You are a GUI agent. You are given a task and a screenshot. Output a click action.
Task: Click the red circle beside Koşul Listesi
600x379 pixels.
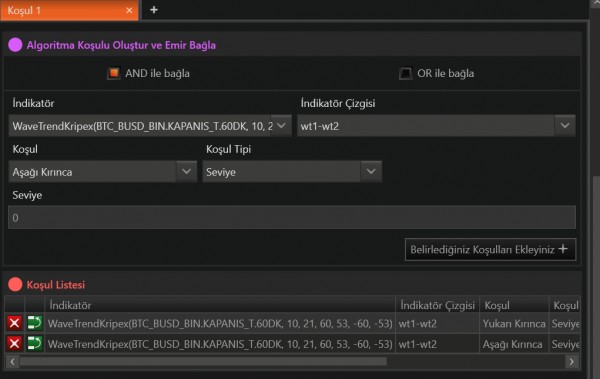click(x=15, y=284)
